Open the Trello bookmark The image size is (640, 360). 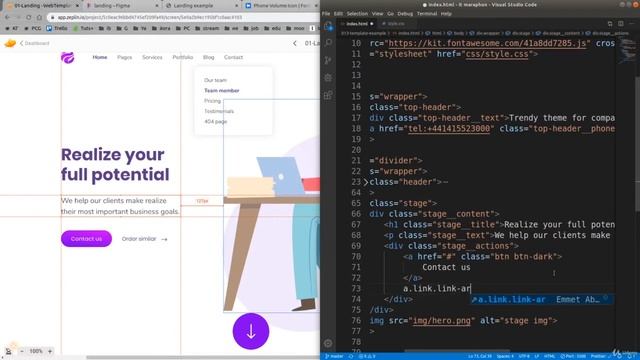click(x=57, y=28)
